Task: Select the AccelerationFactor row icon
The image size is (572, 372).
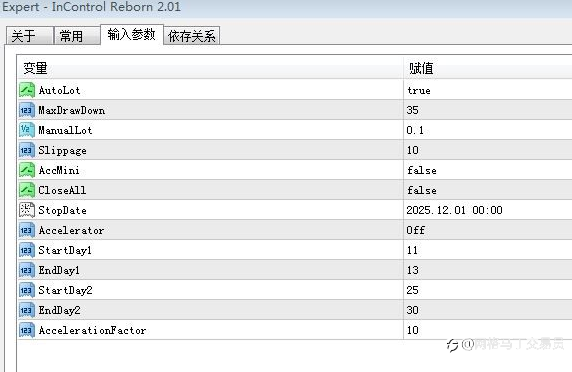Action: click(27, 330)
